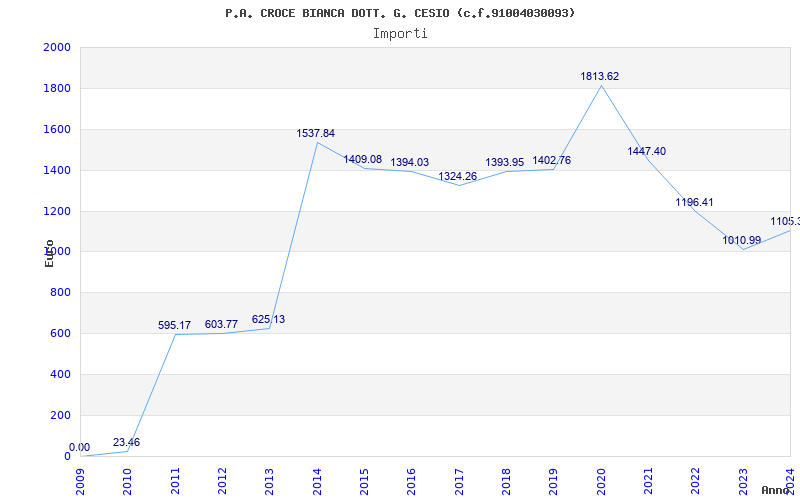Click the 2011 x-axis year label
Image resolution: width=800 pixels, height=500 pixels.
(175, 481)
